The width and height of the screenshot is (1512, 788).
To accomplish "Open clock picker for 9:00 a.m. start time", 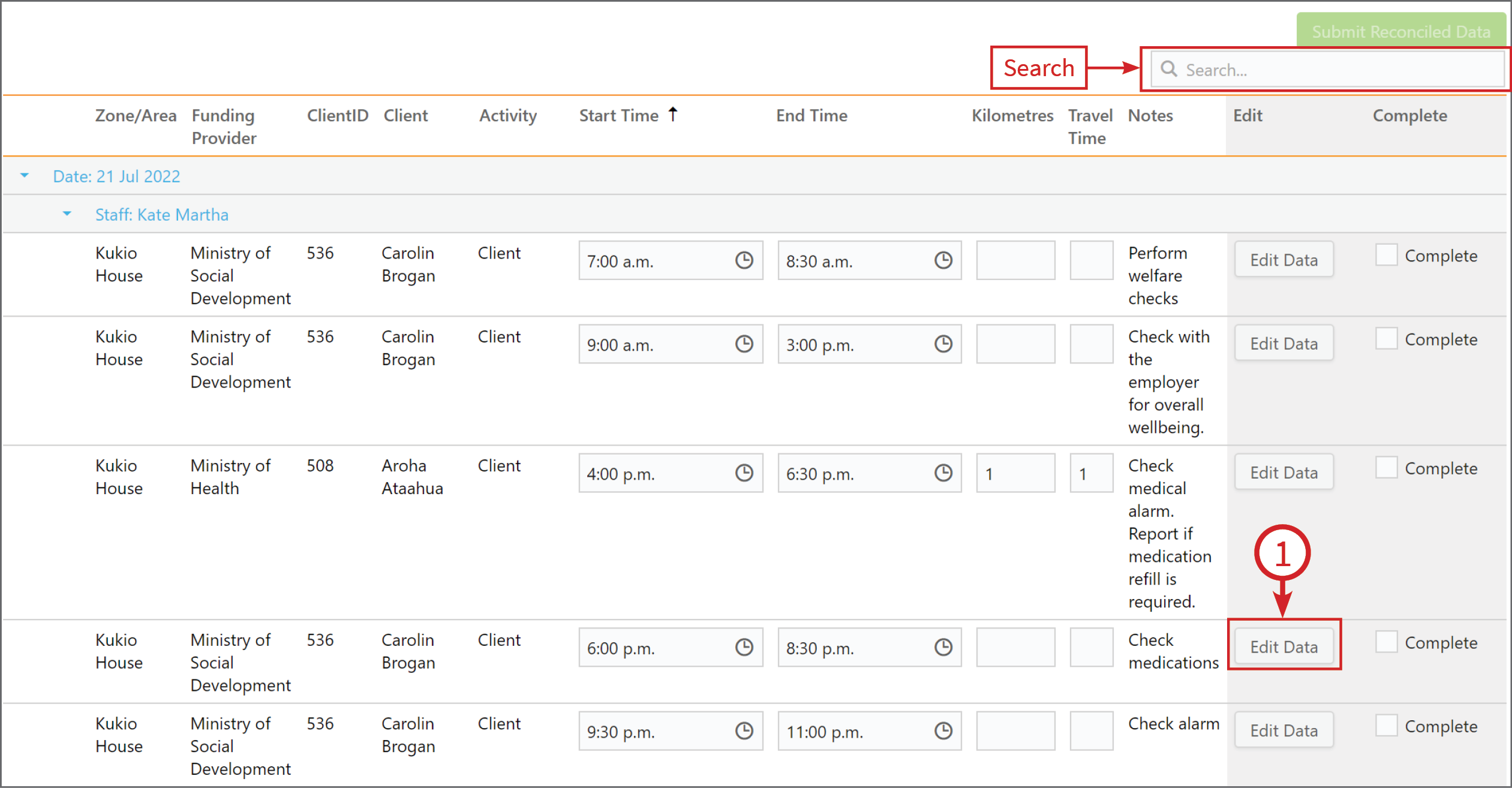I will click(744, 344).
